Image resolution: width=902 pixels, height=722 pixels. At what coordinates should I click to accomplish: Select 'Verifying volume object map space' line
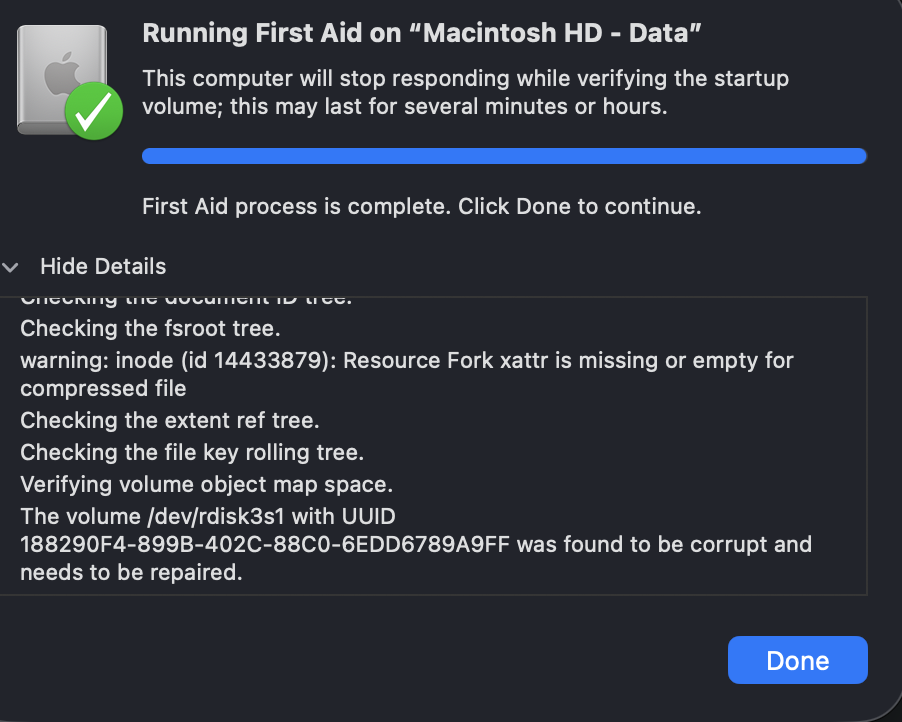coord(206,485)
